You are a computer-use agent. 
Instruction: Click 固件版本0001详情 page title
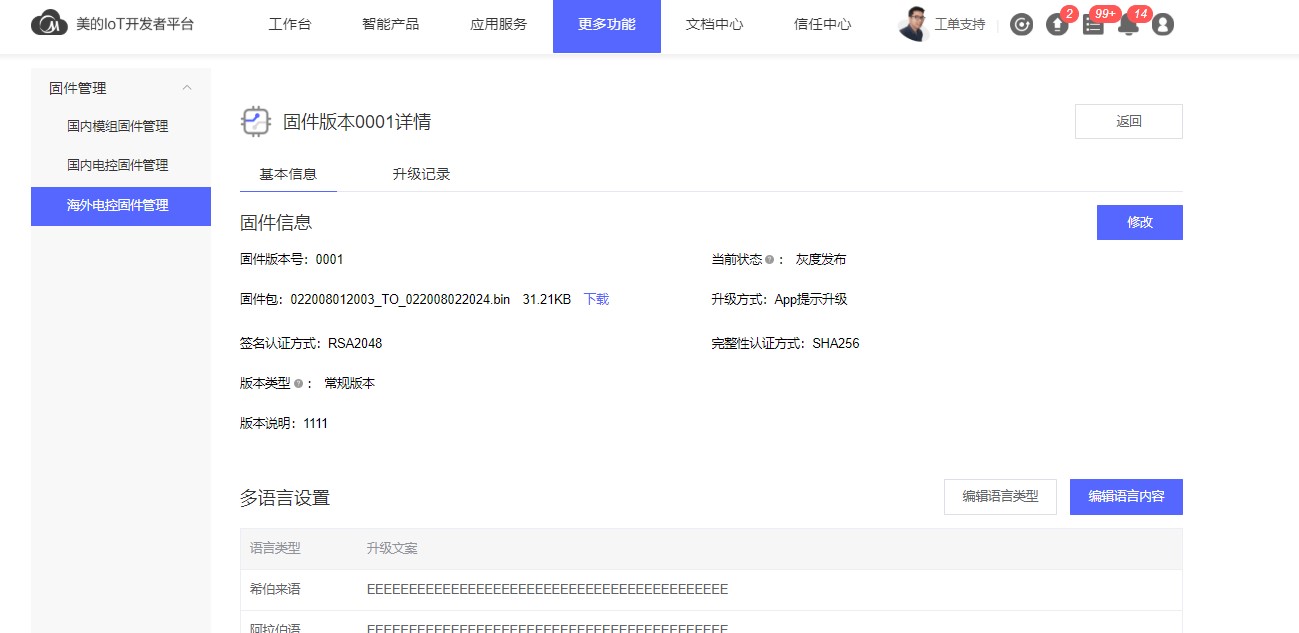(x=357, y=122)
